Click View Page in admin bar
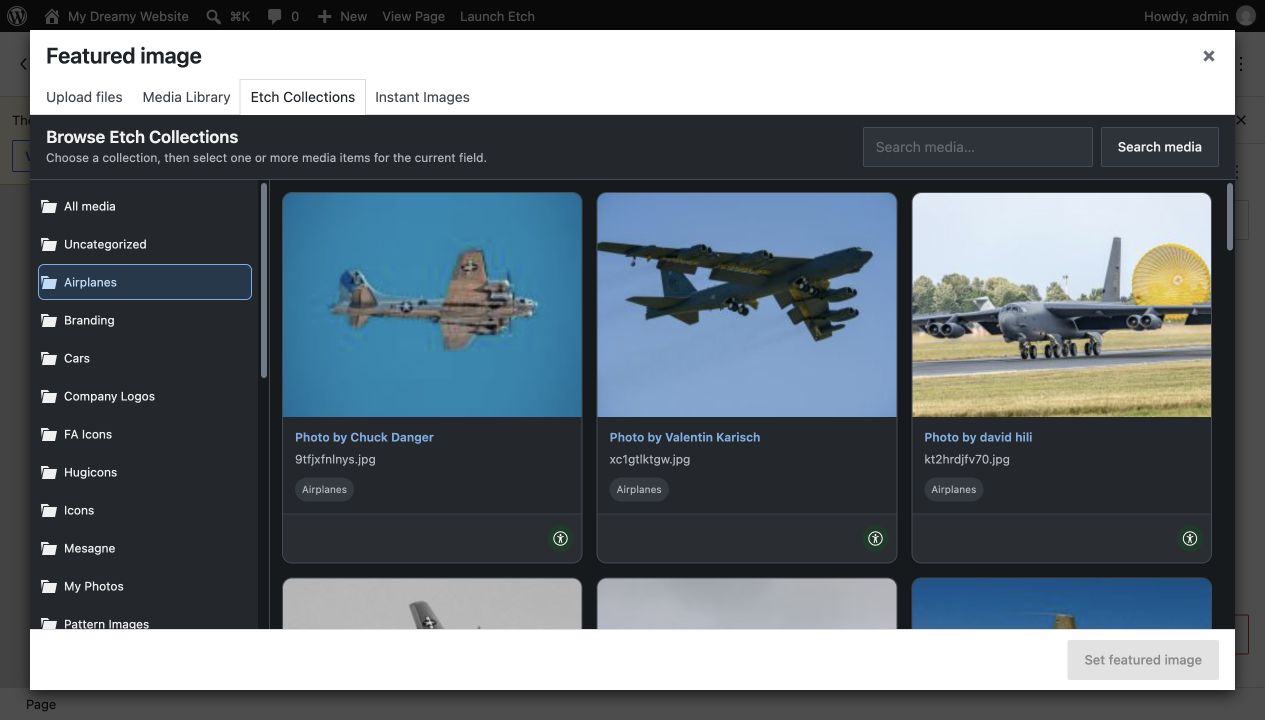The height and width of the screenshot is (720, 1280). [413, 16]
